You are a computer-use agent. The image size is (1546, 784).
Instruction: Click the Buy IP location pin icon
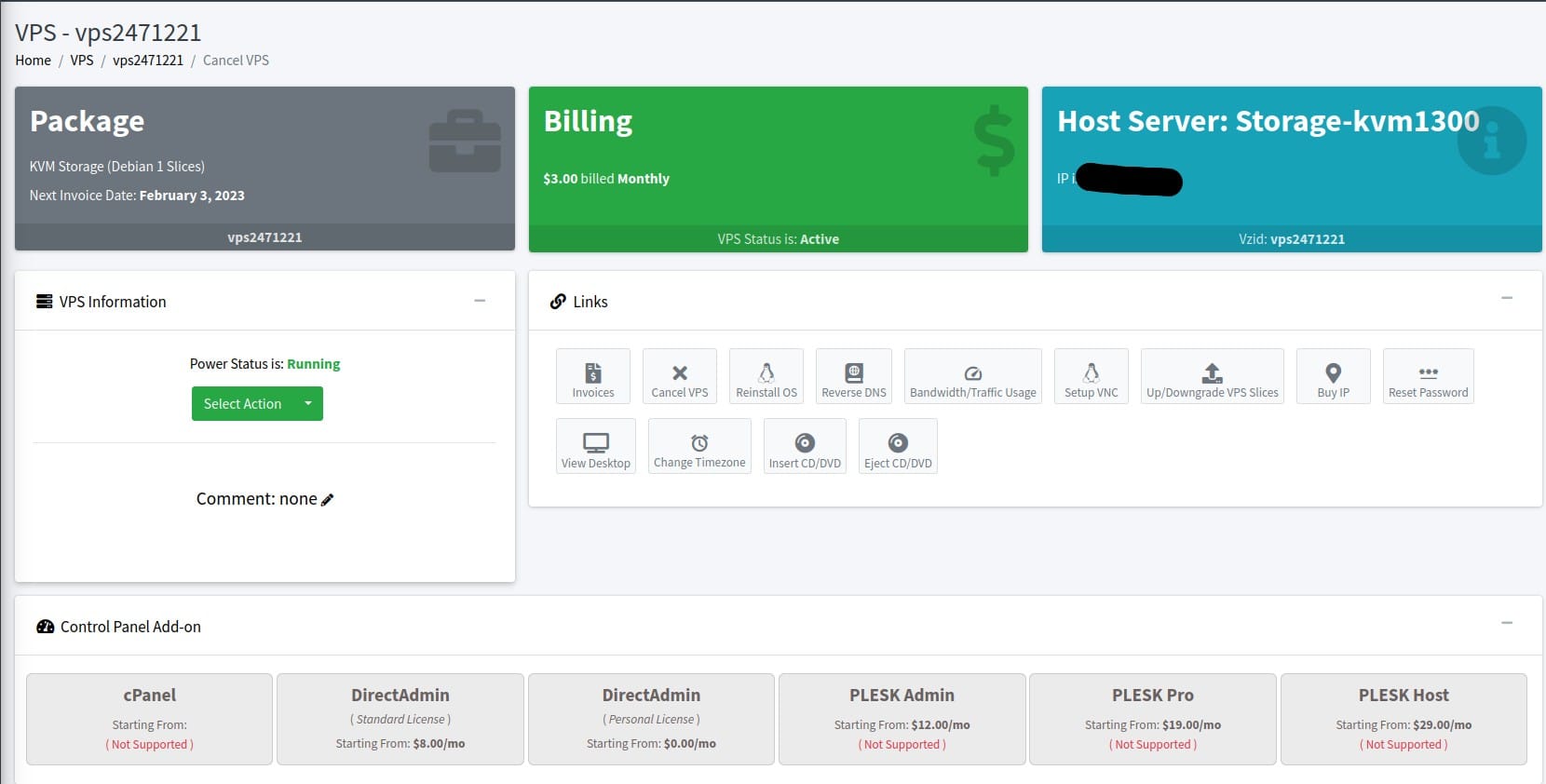[x=1334, y=373]
